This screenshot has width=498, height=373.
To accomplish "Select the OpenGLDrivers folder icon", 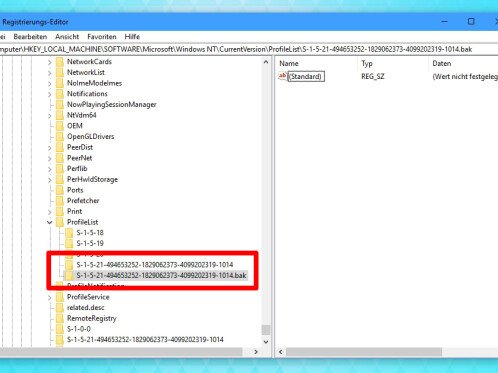I will [60, 136].
